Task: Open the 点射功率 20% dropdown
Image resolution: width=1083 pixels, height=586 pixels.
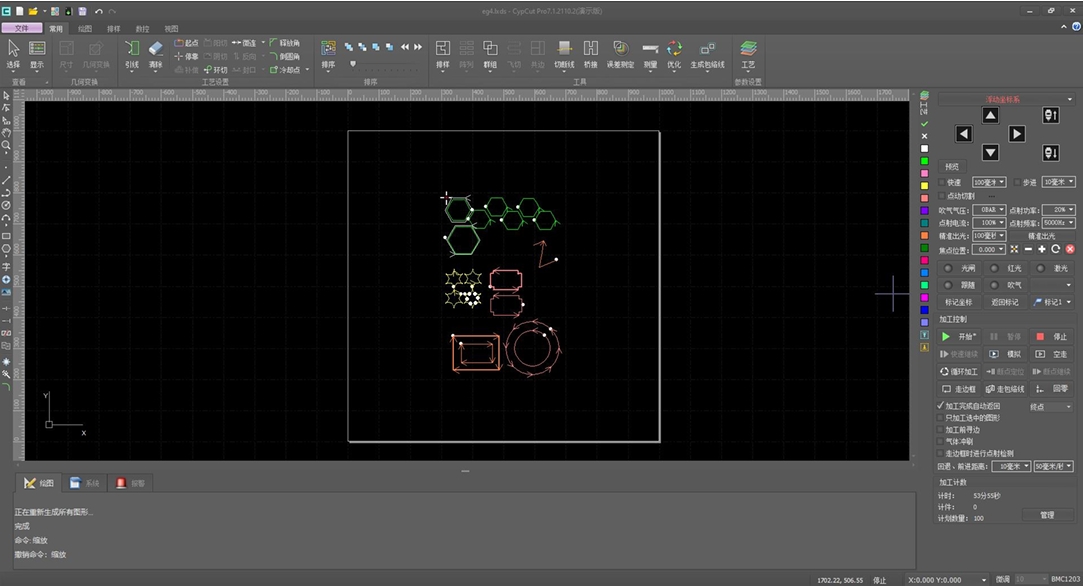Action: tap(1058, 210)
